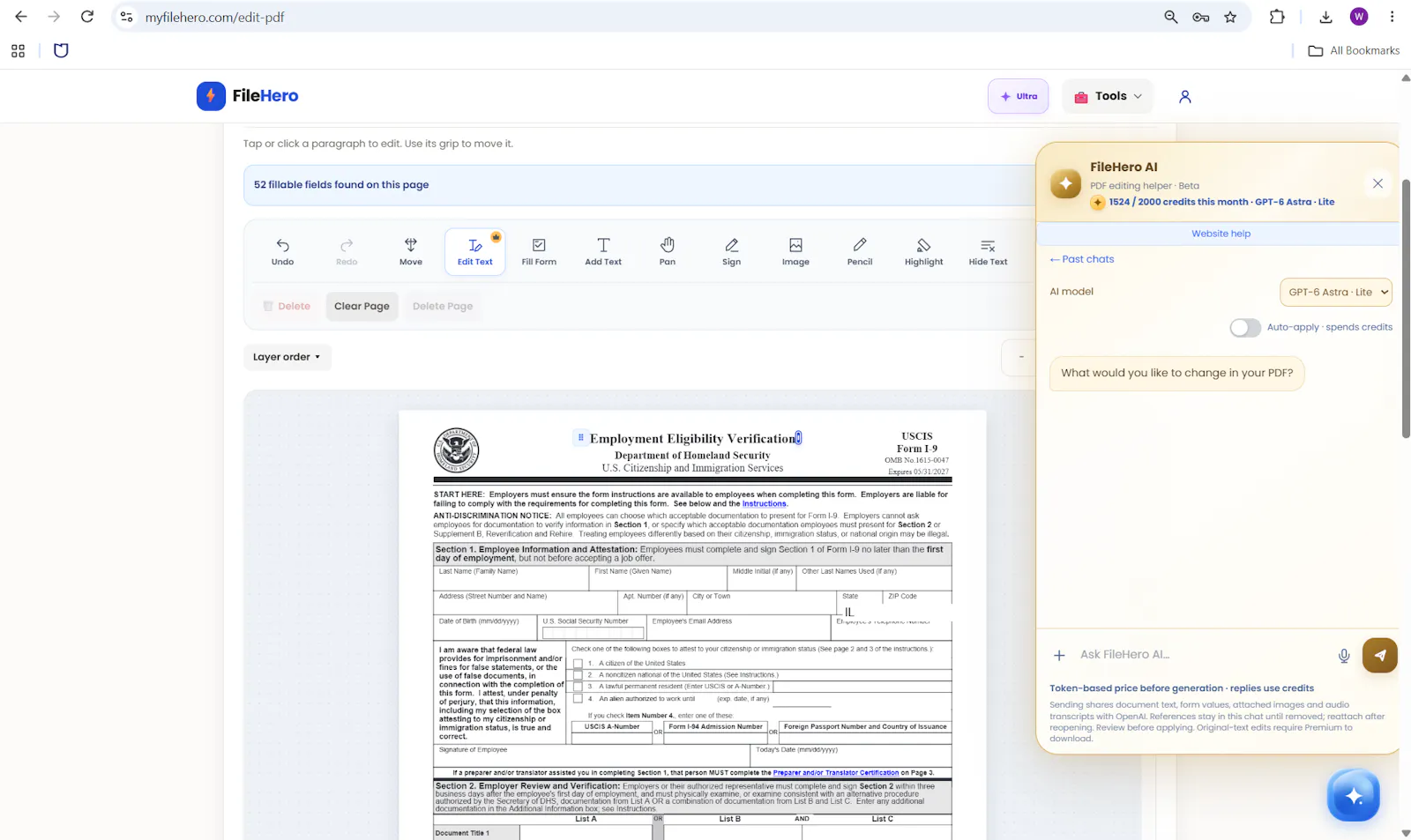The width and height of the screenshot is (1411, 840).
Task: Select the Move tool
Action: (411, 251)
